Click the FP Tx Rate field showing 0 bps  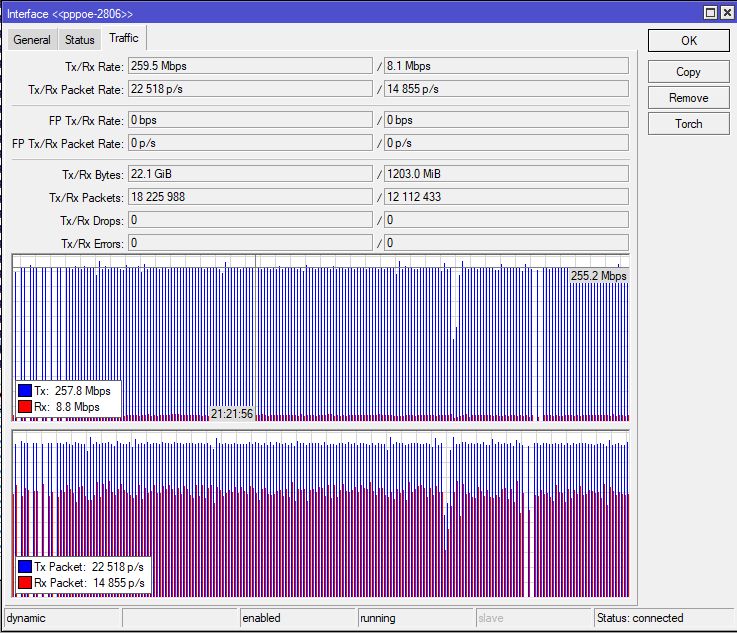(250, 120)
